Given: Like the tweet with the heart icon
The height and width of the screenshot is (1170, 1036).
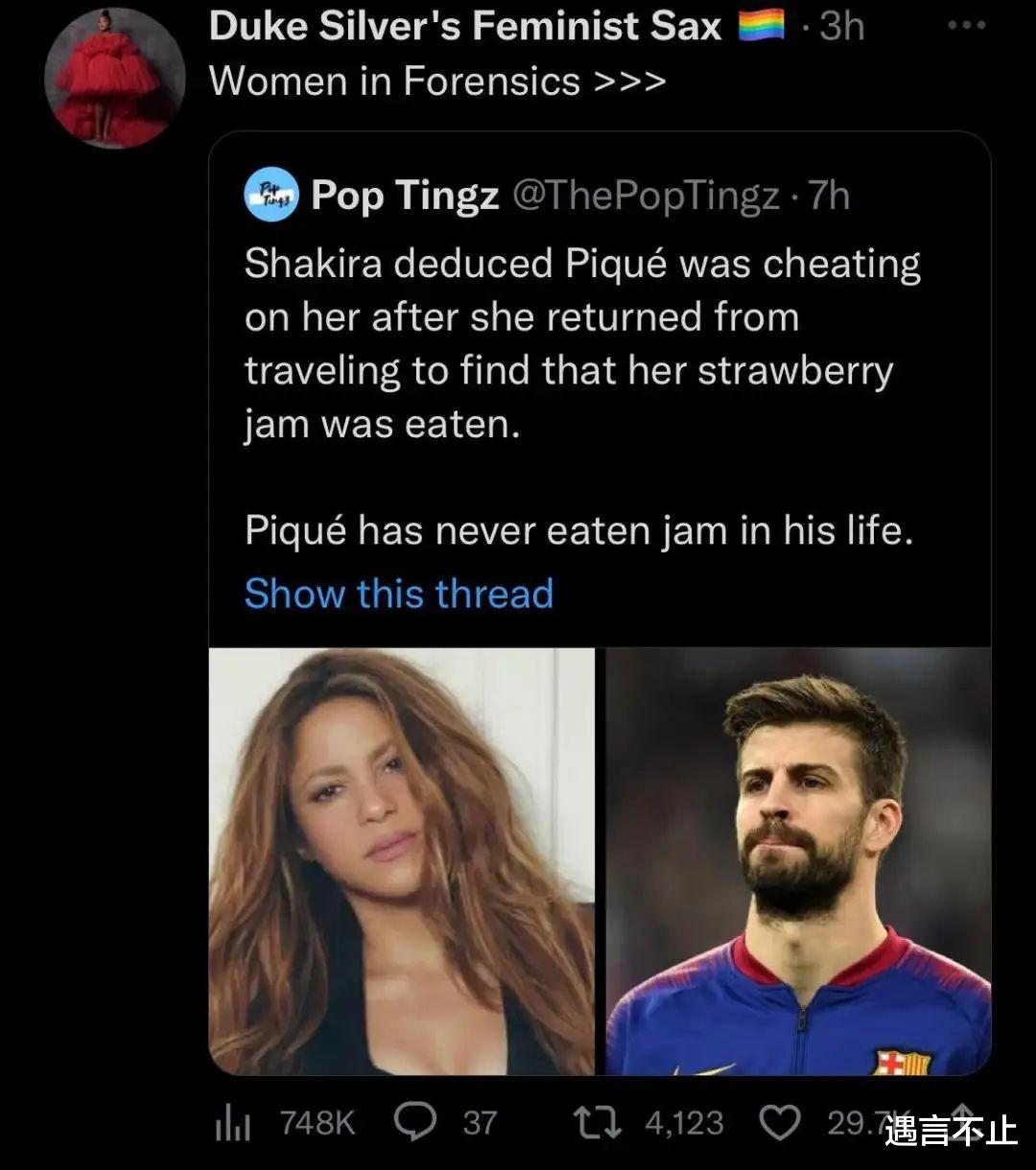Looking at the screenshot, I should click(780, 1122).
